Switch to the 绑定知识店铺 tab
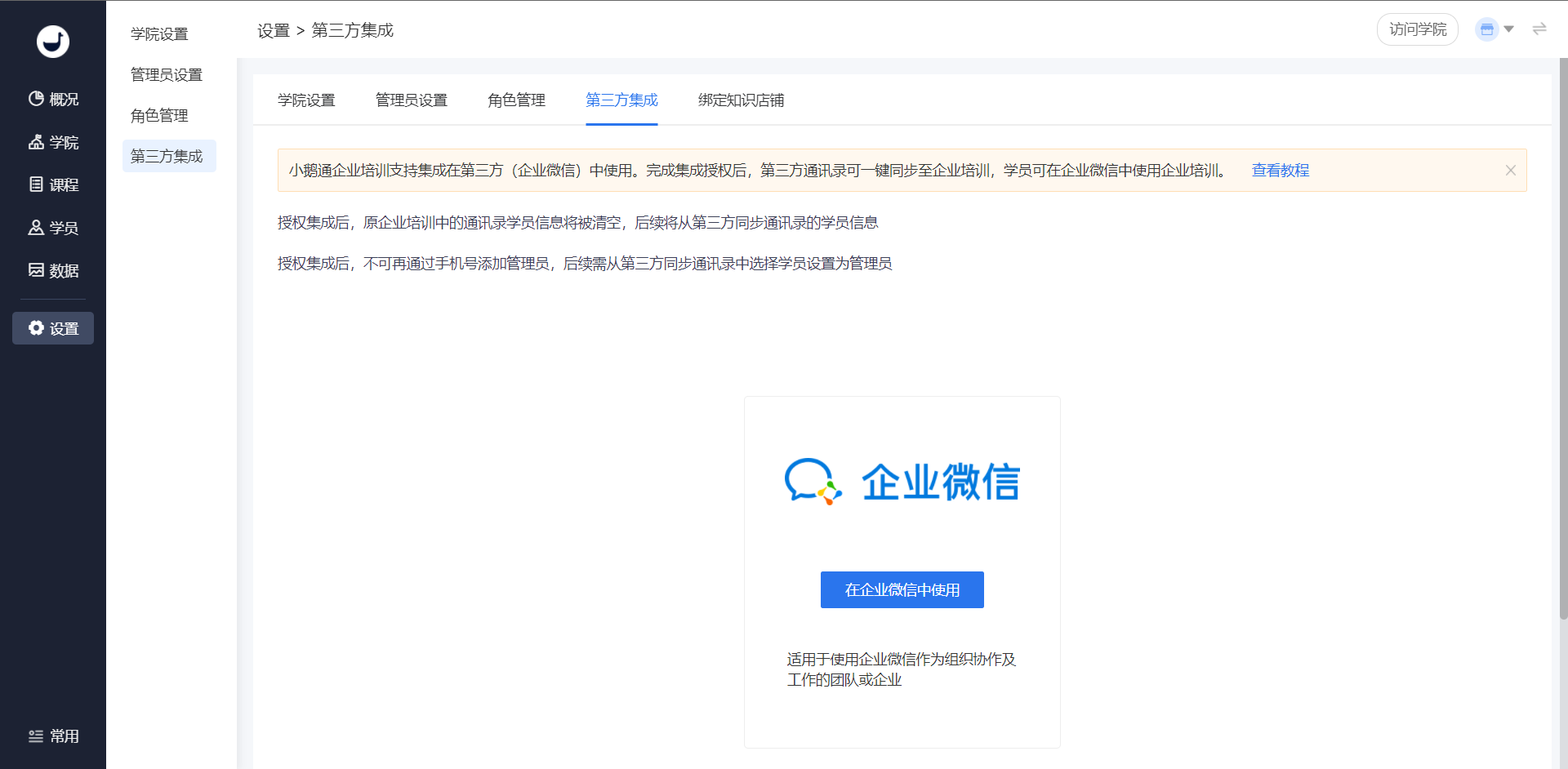Screen dimensions: 1568x769 (x=742, y=100)
